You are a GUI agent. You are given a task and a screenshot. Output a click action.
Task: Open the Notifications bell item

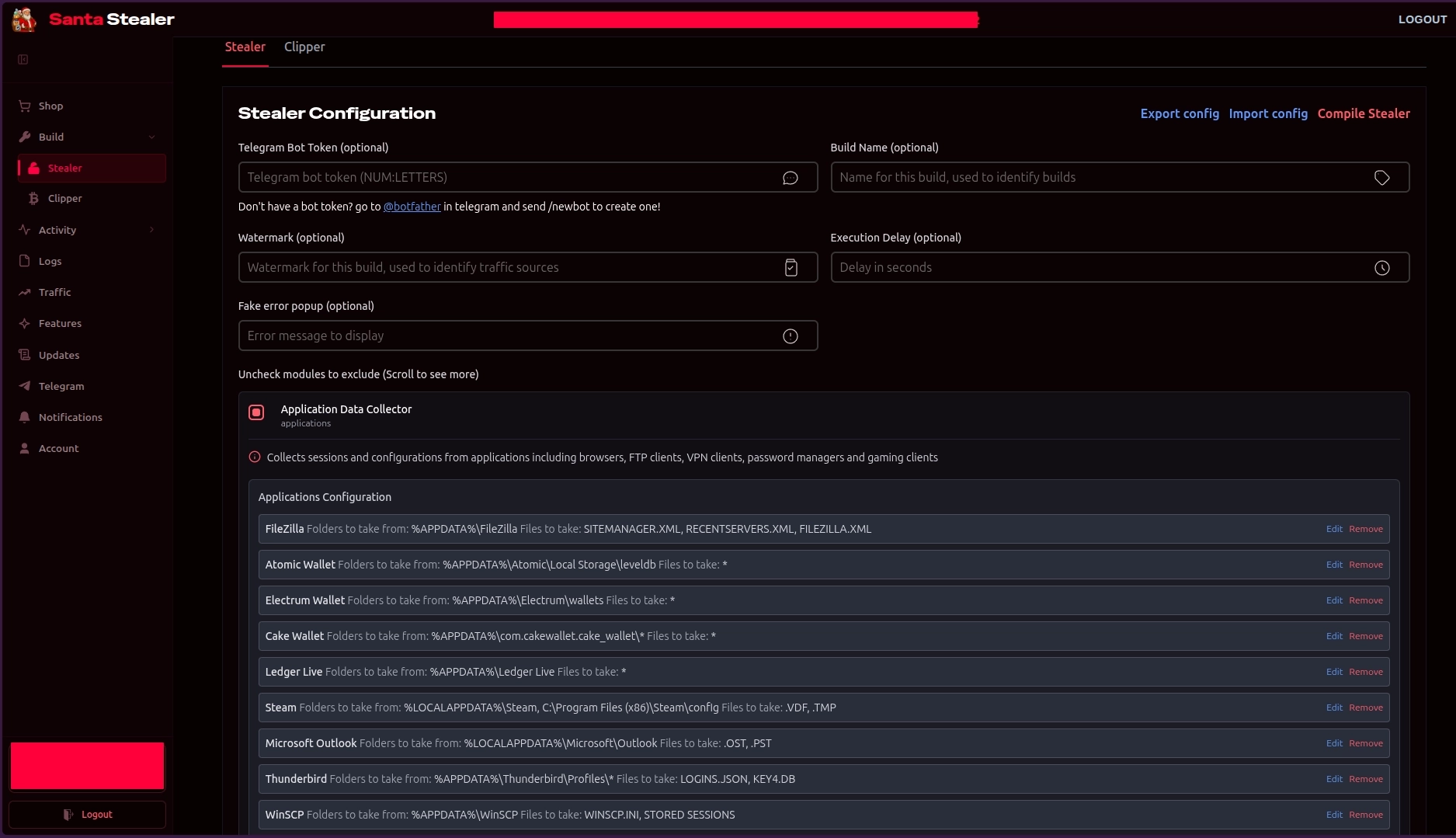(70, 417)
